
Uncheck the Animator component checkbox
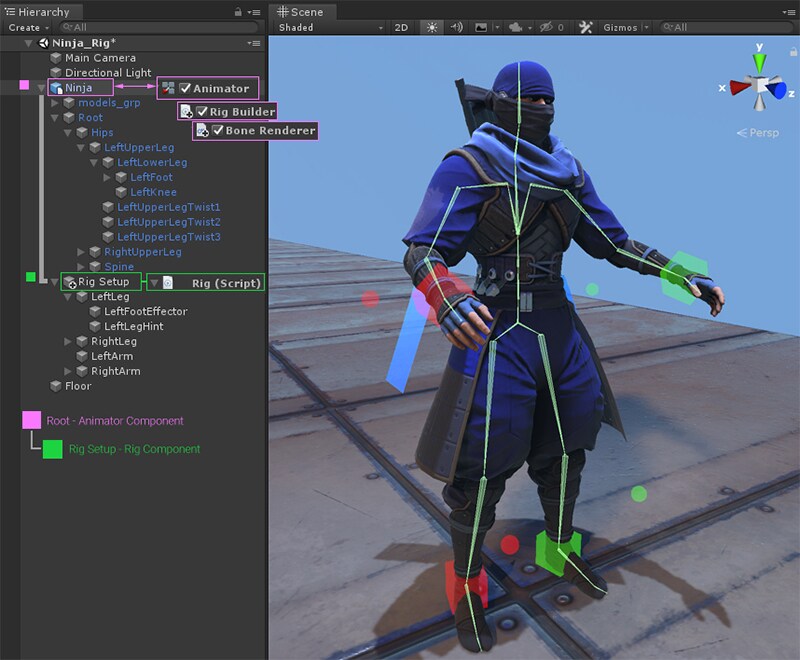184,89
